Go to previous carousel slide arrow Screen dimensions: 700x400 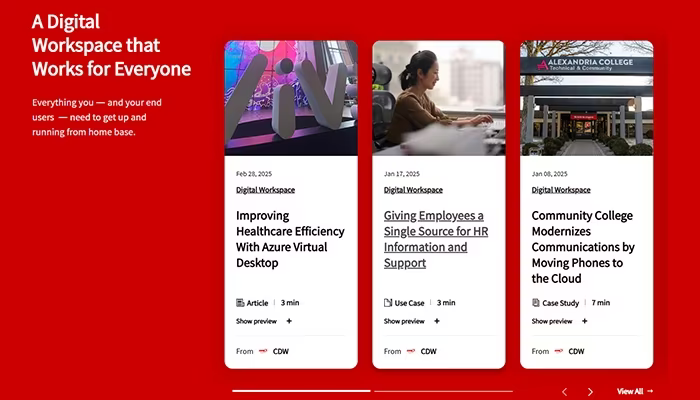[x=565, y=392]
